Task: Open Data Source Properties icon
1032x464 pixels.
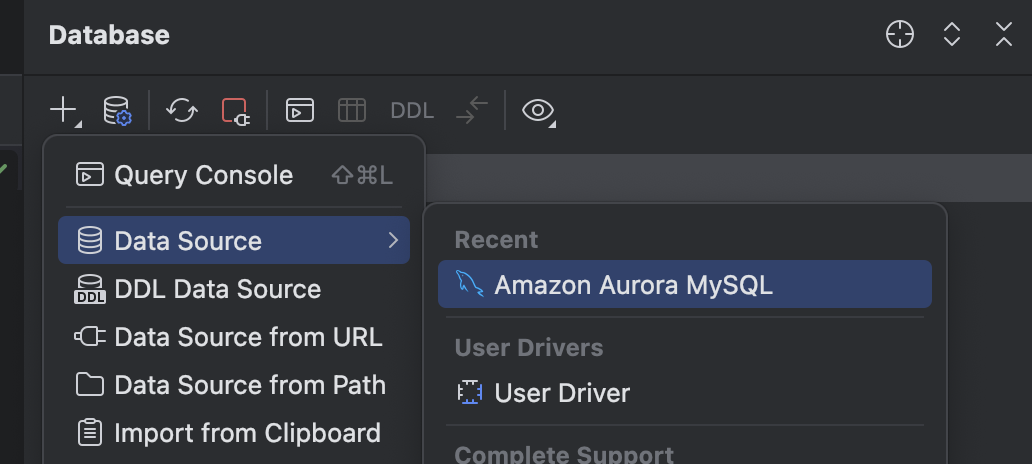Action: pos(117,110)
